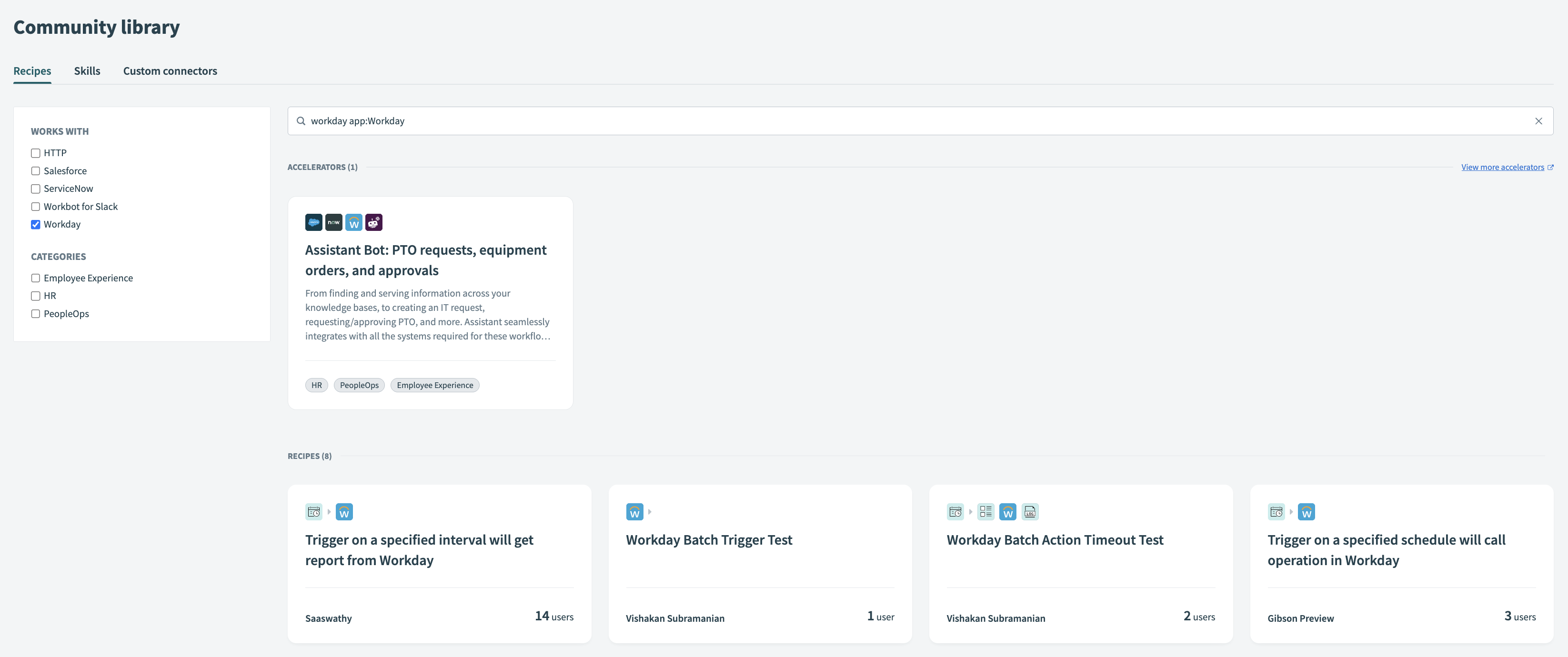The height and width of the screenshot is (657, 1568).
Task: Click the ServiceNow icon on accelerator card
Action: (x=333, y=223)
